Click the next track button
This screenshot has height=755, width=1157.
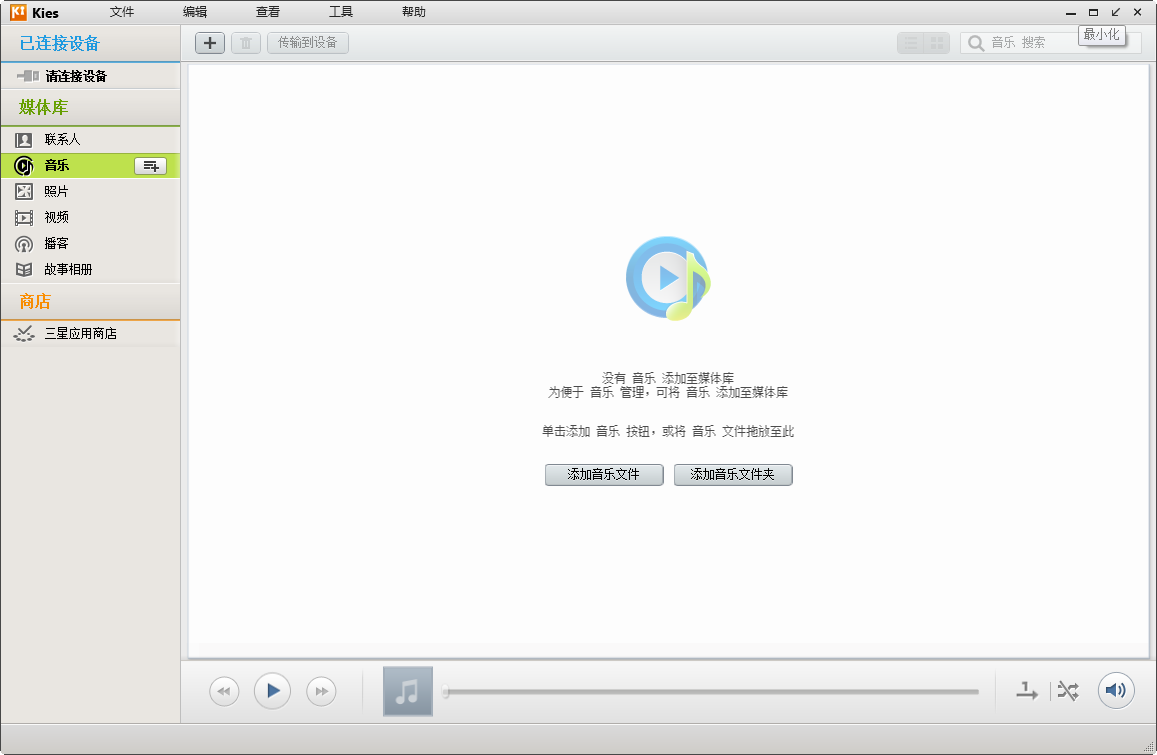click(321, 692)
